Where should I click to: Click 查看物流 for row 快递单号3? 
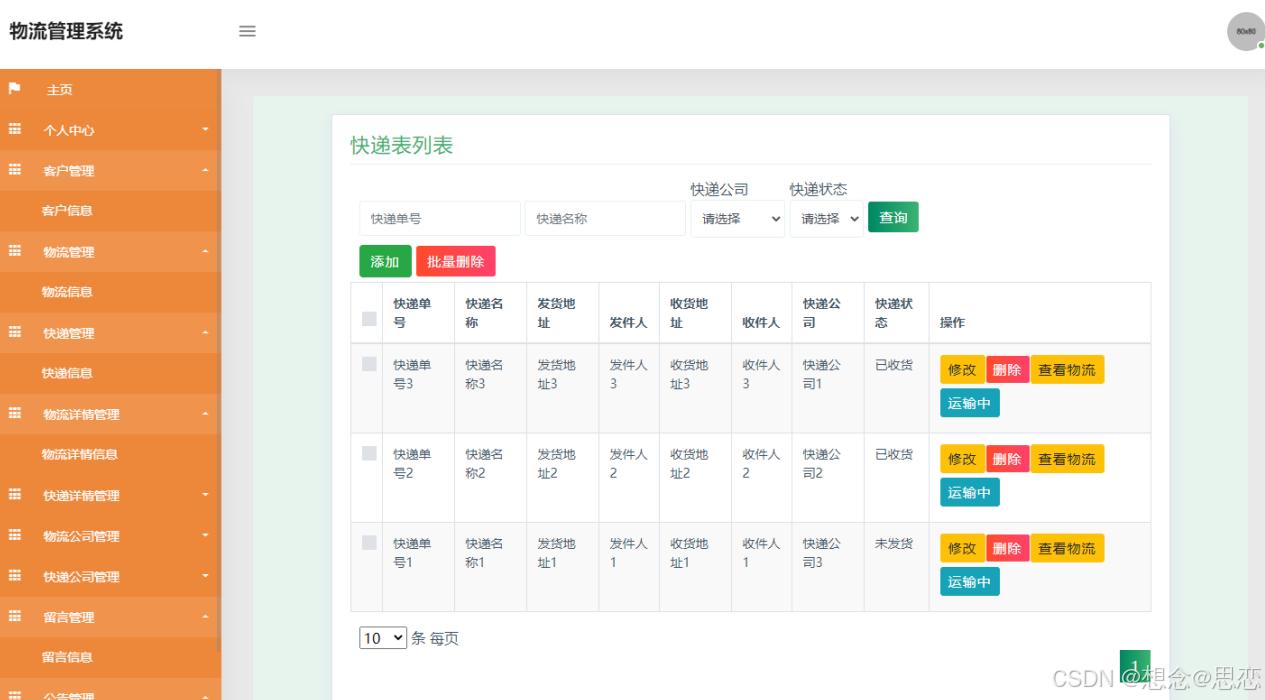coord(1067,369)
